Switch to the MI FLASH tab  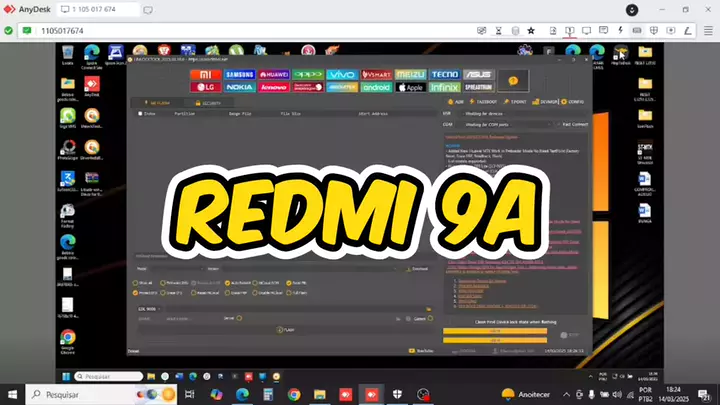[x=157, y=102]
